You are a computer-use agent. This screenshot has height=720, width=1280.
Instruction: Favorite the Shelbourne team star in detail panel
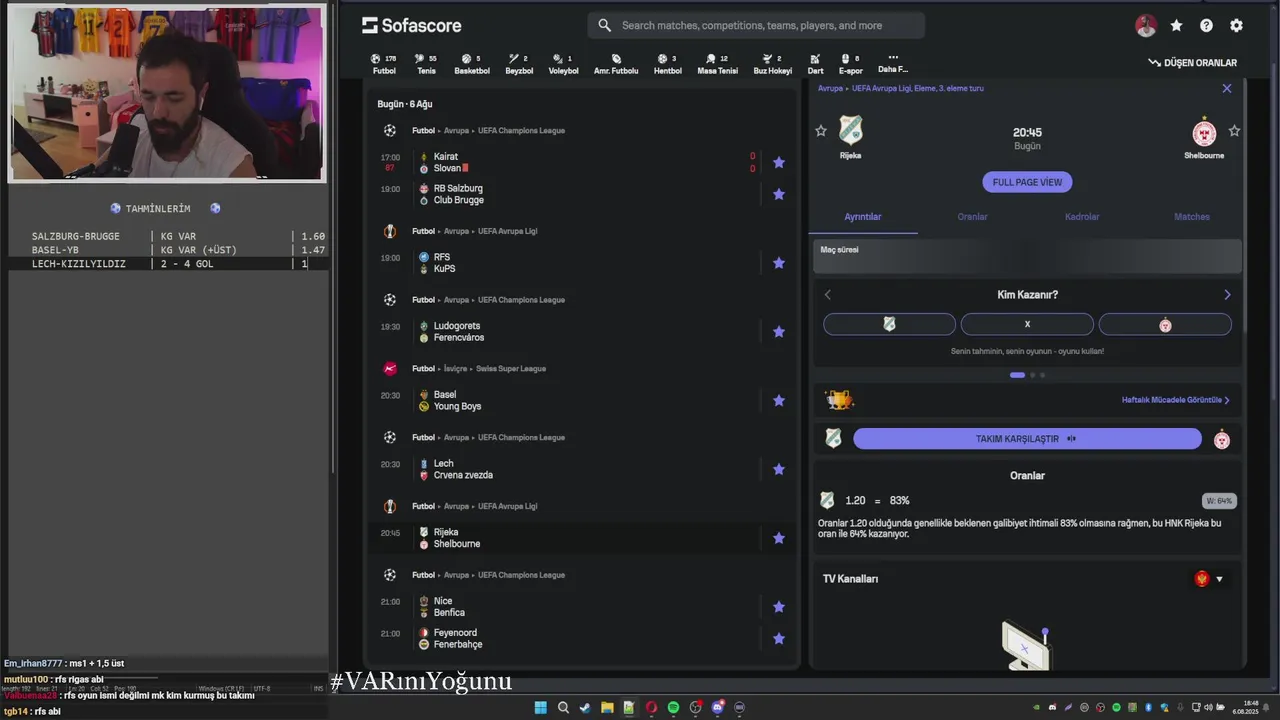point(1234,131)
